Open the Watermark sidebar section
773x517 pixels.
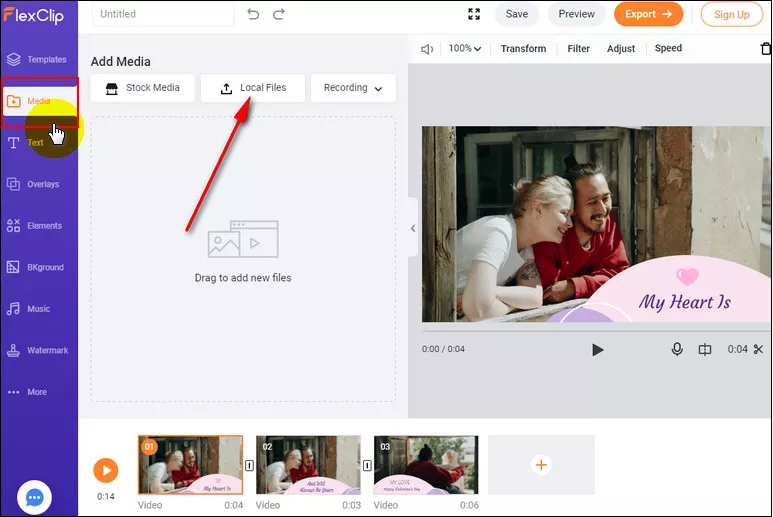(x=37, y=350)
